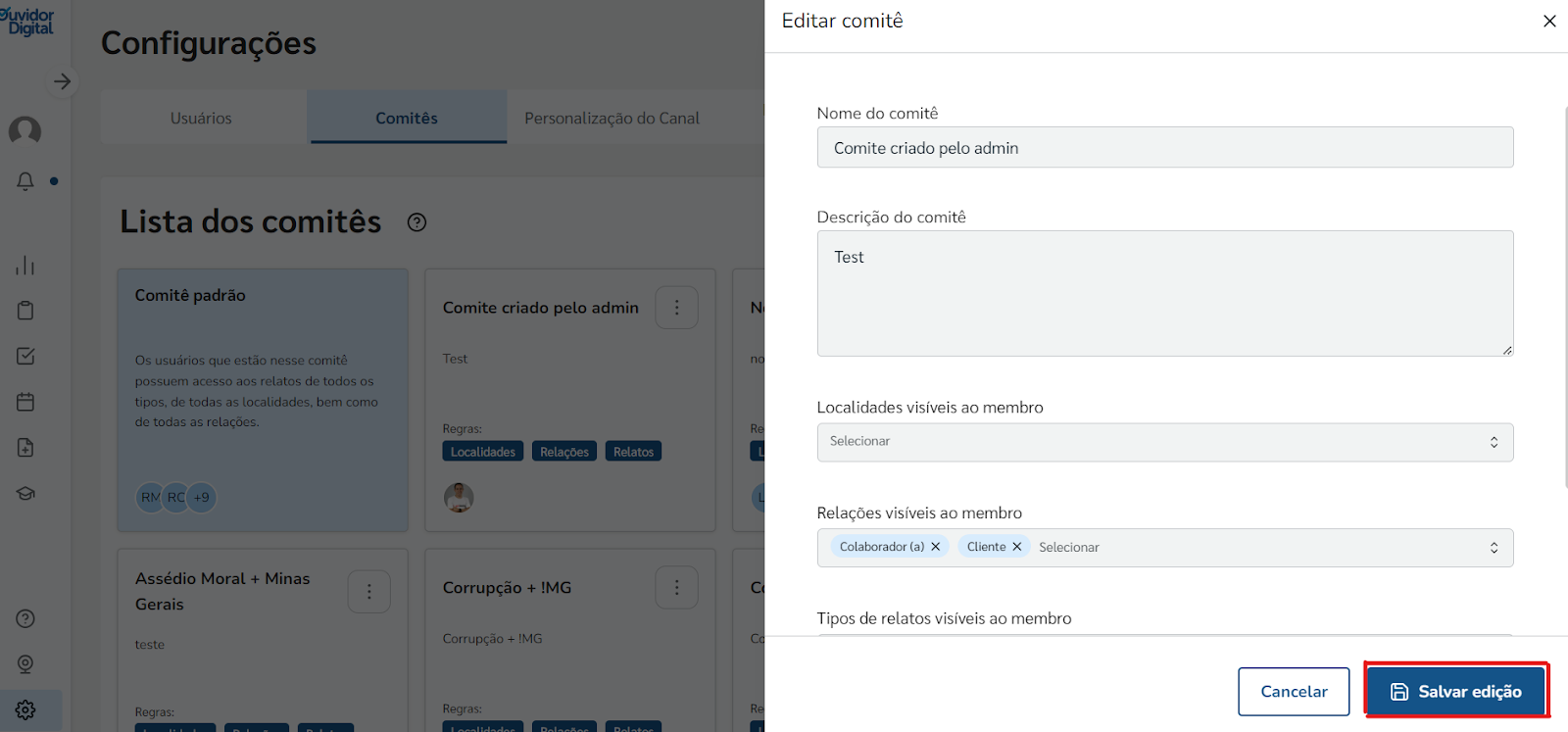Open the webcam icon in sidebar

click(x=25, y=664)
